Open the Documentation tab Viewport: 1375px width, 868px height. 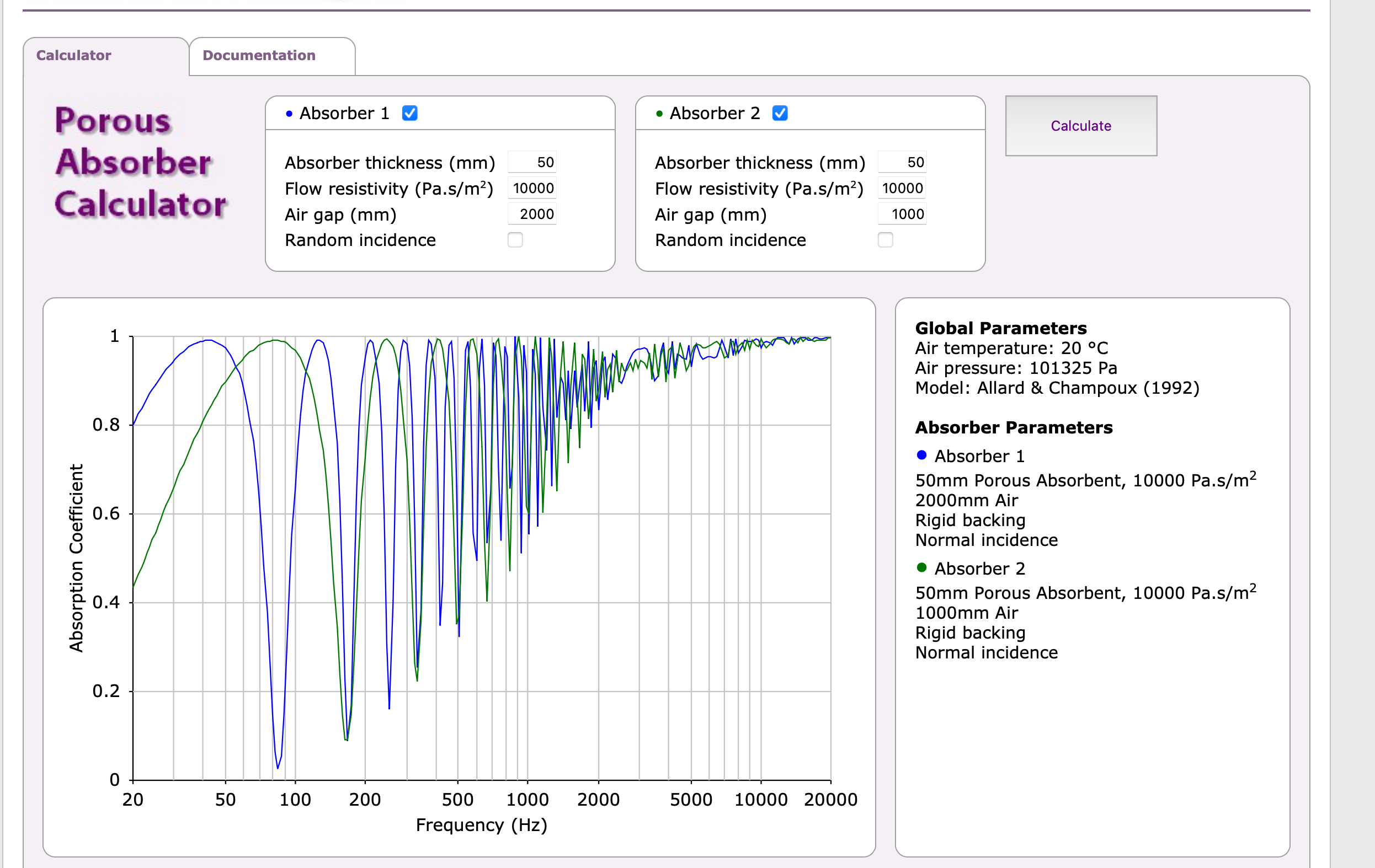pyautogui.click(x=272, y=56)
